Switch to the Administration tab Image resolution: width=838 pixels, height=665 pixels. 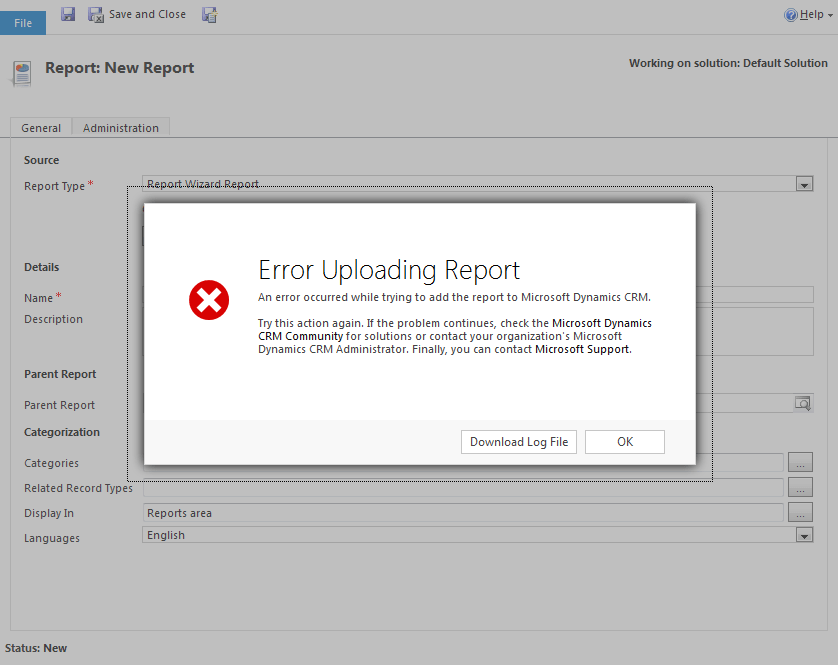click(x=121, y=128)
